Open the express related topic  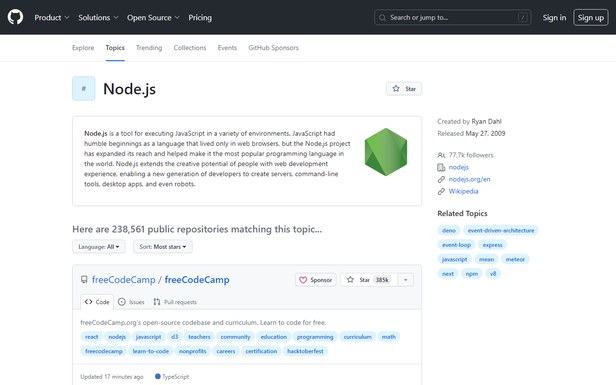[493, 245]
